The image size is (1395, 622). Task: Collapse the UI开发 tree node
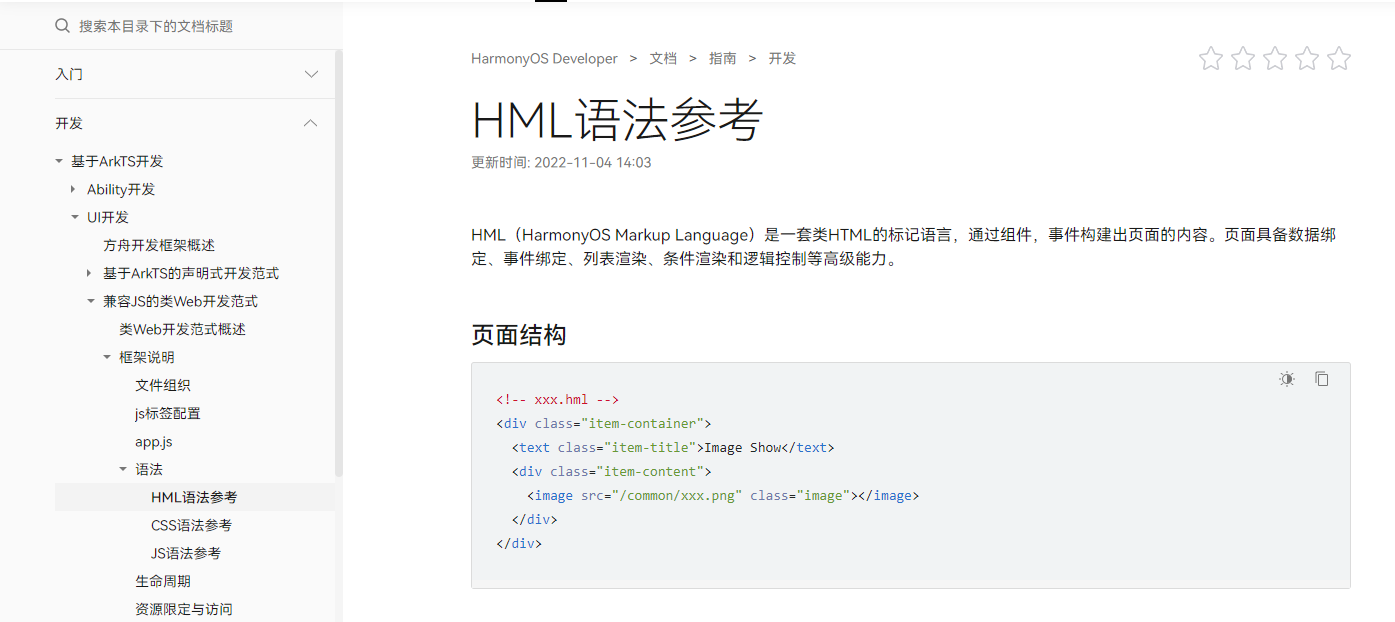point(74,216)
